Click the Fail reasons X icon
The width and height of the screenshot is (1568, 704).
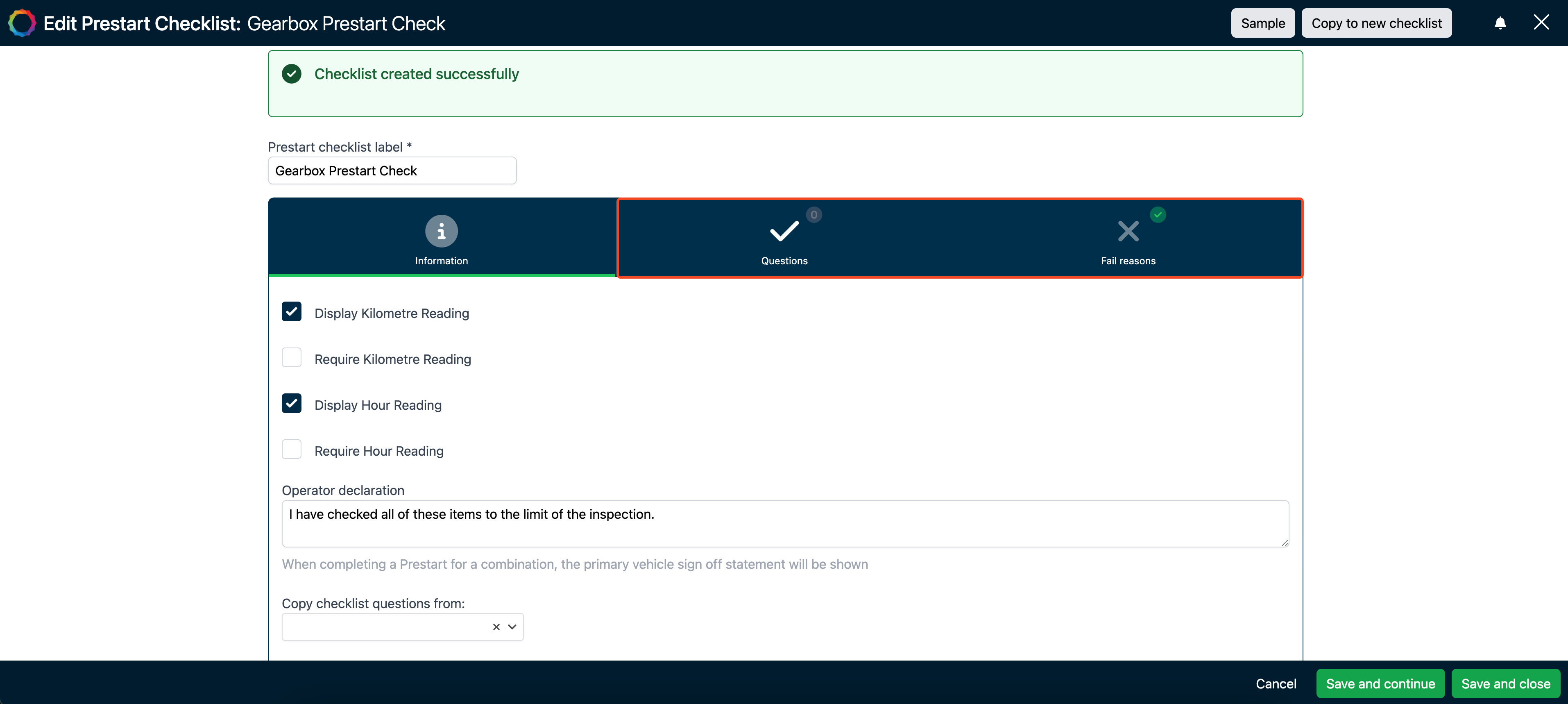click(x=1128, y=232)
